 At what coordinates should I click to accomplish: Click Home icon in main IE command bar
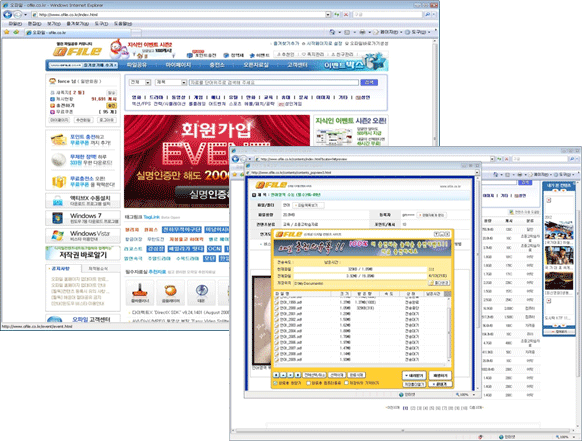(x=332, y=32)
